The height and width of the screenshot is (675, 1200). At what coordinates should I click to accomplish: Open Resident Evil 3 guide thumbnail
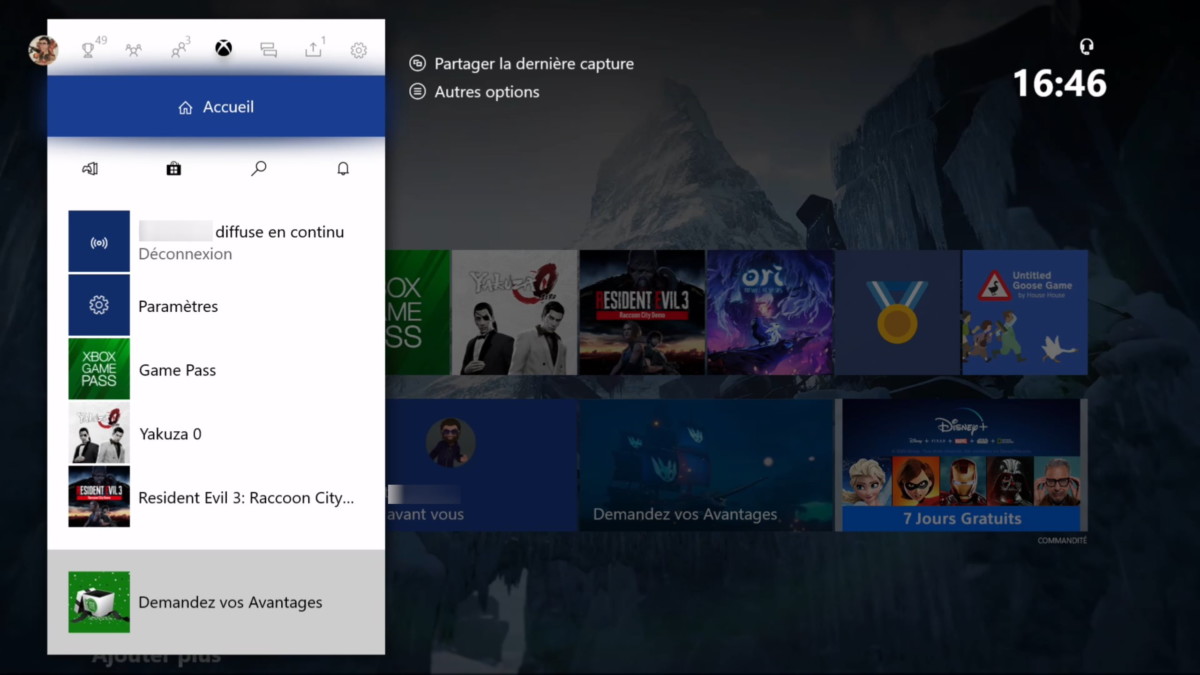[x=99, y=497]
